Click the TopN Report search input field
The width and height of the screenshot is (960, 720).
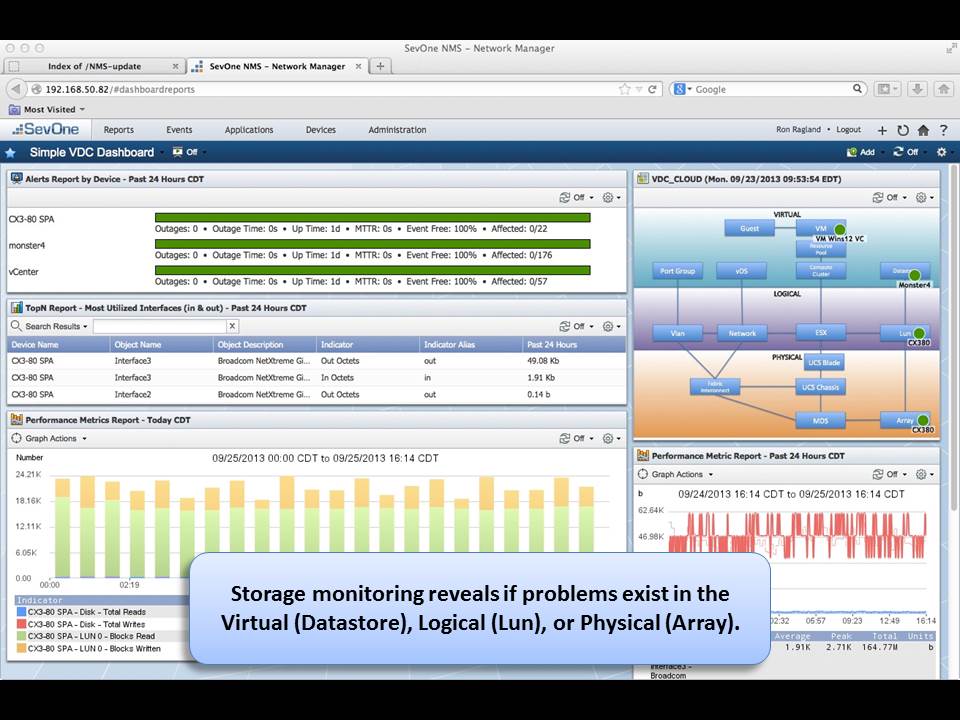click(x=160, y=326)
